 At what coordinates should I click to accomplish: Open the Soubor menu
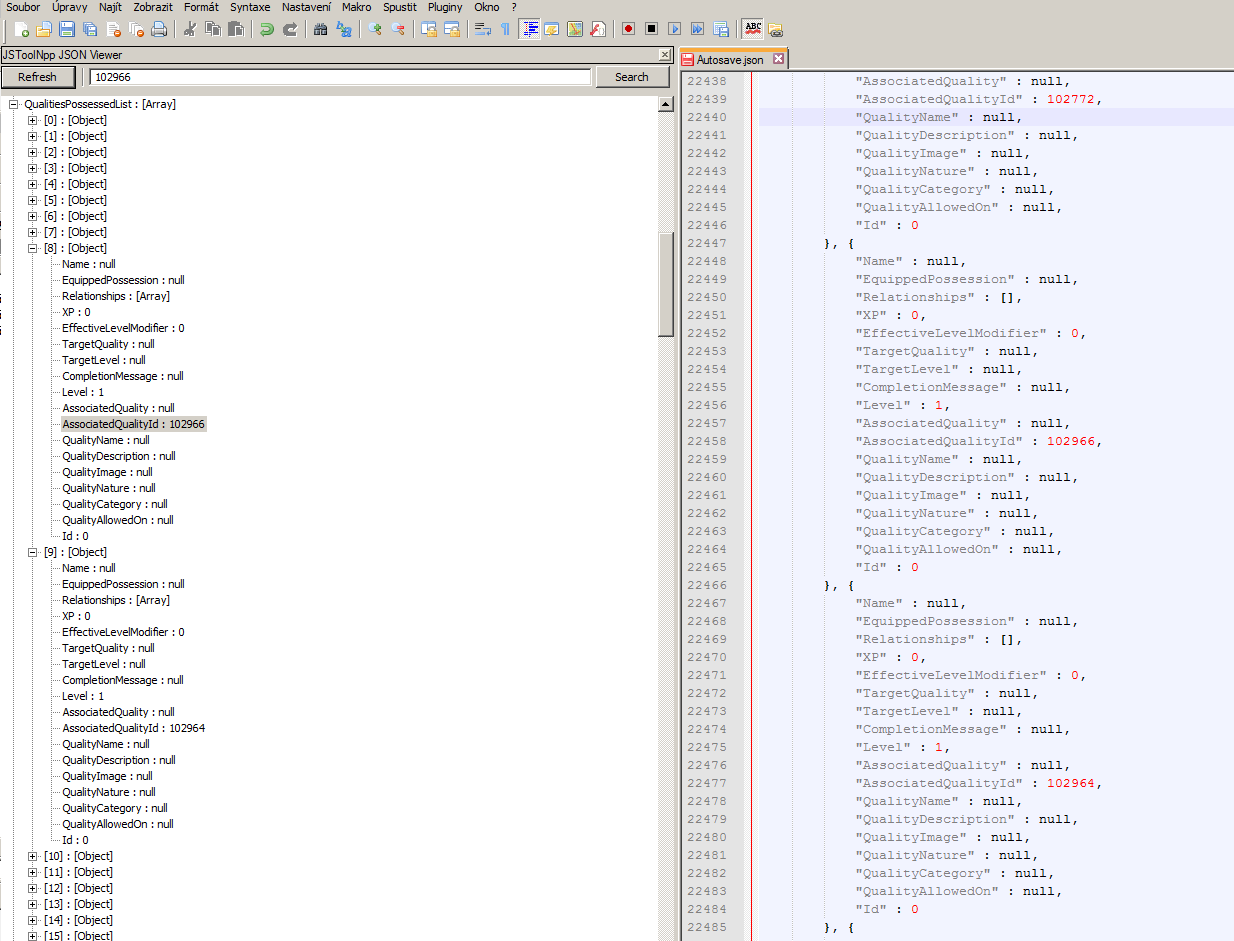pyautogui.click(x=23, y=7)
